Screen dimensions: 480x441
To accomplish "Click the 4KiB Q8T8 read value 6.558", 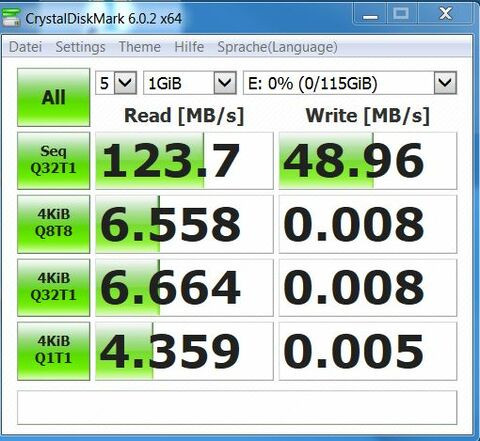I will tap(184, 224).
